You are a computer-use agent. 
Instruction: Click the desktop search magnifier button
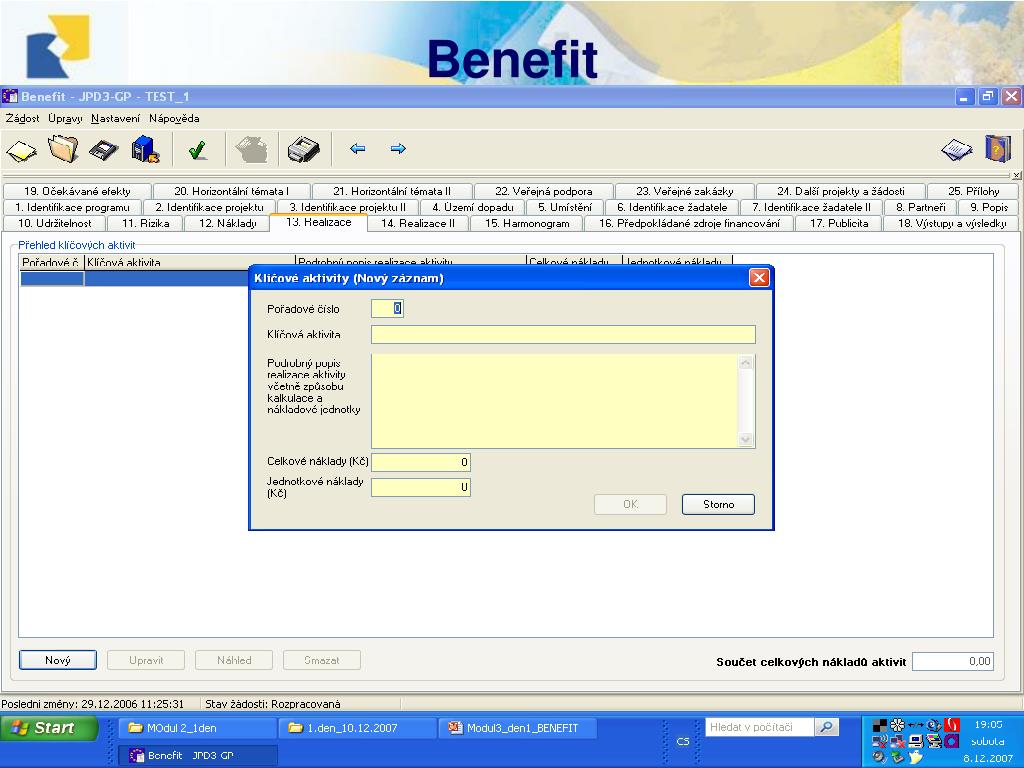(826, 727)
